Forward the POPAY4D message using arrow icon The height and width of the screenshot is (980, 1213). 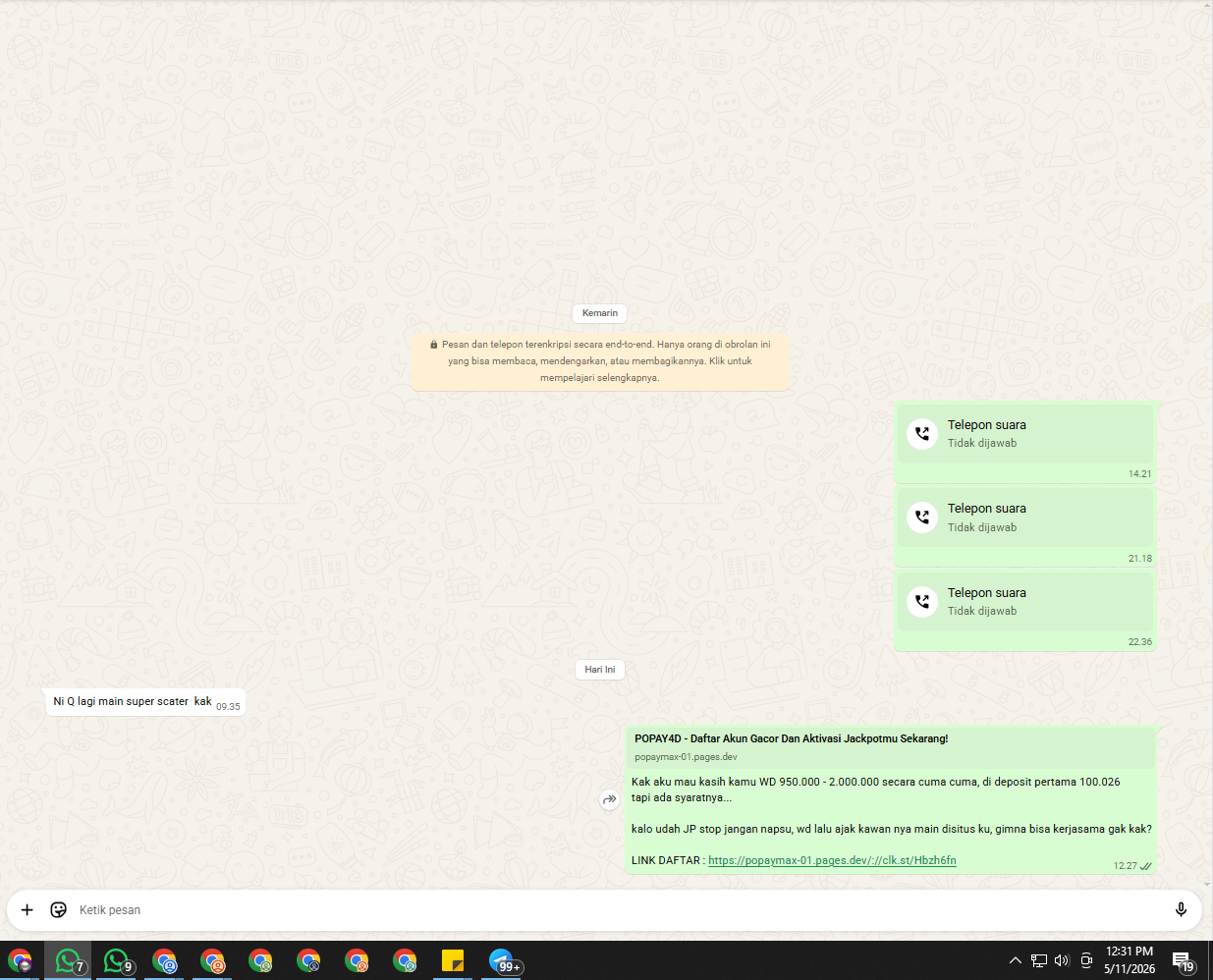click(x=609, y=799)
